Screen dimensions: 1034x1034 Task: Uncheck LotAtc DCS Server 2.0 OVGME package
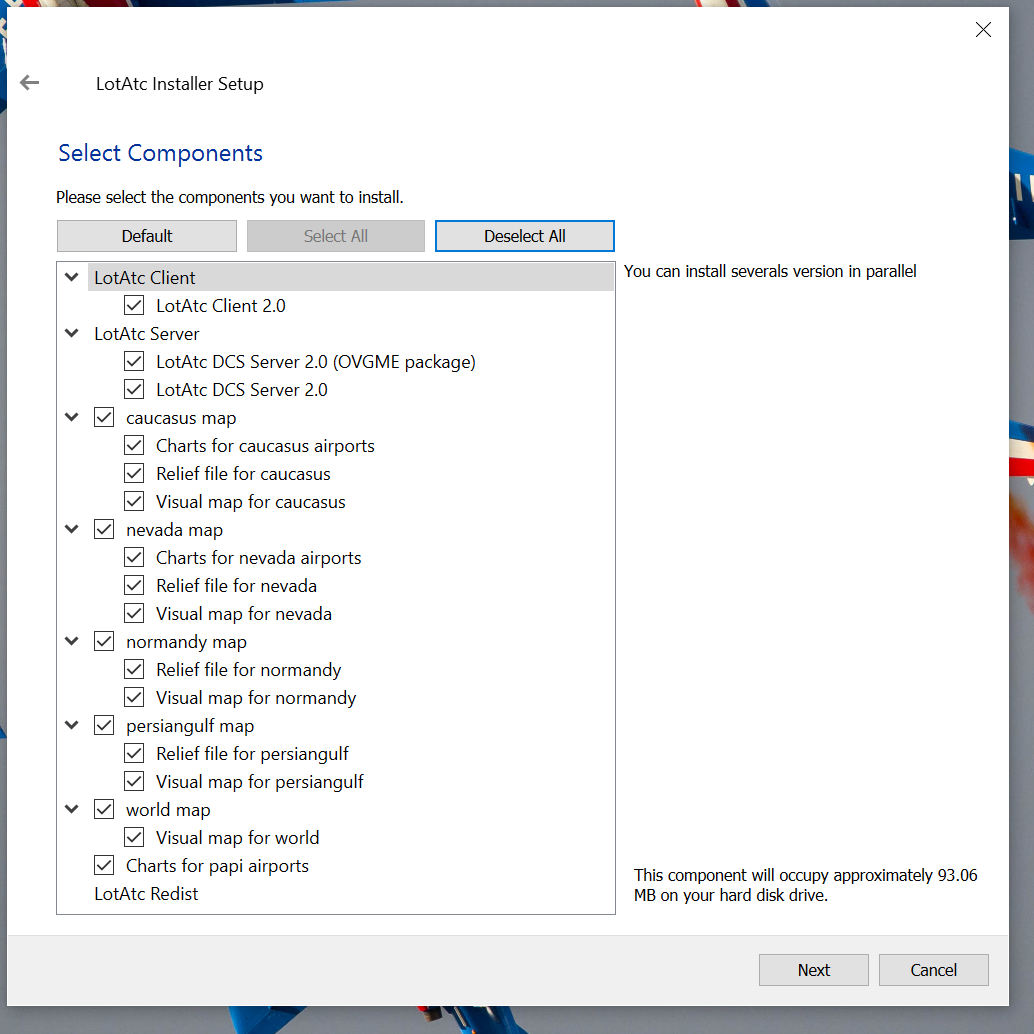(x=133, y=361)
